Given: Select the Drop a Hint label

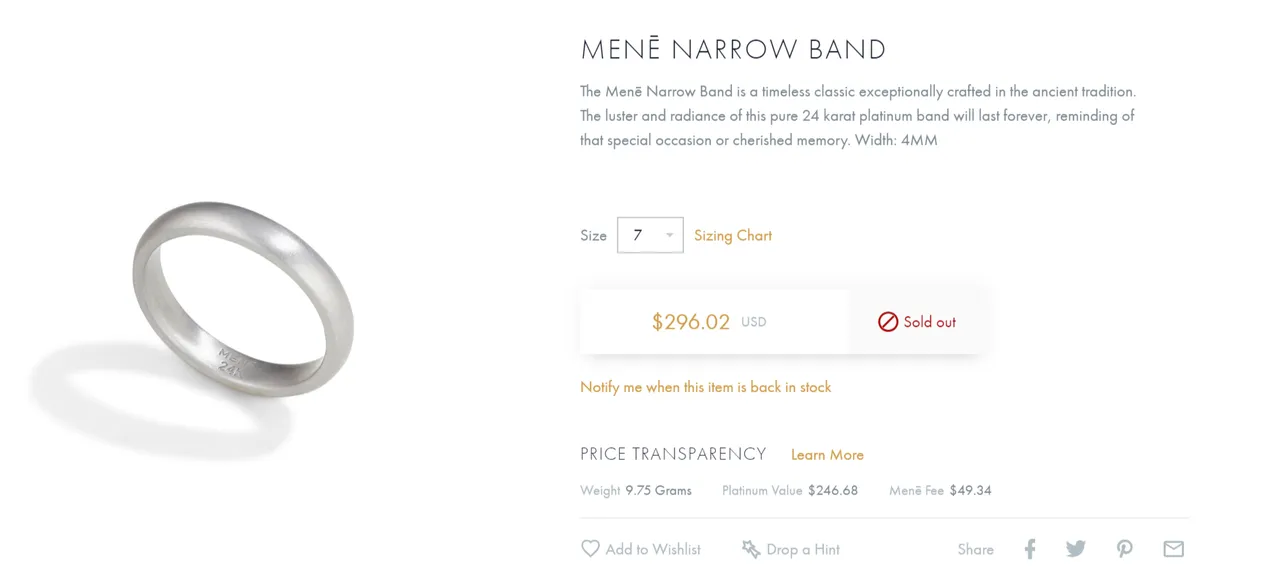Looking at the screenshot, I should (803, 549).
